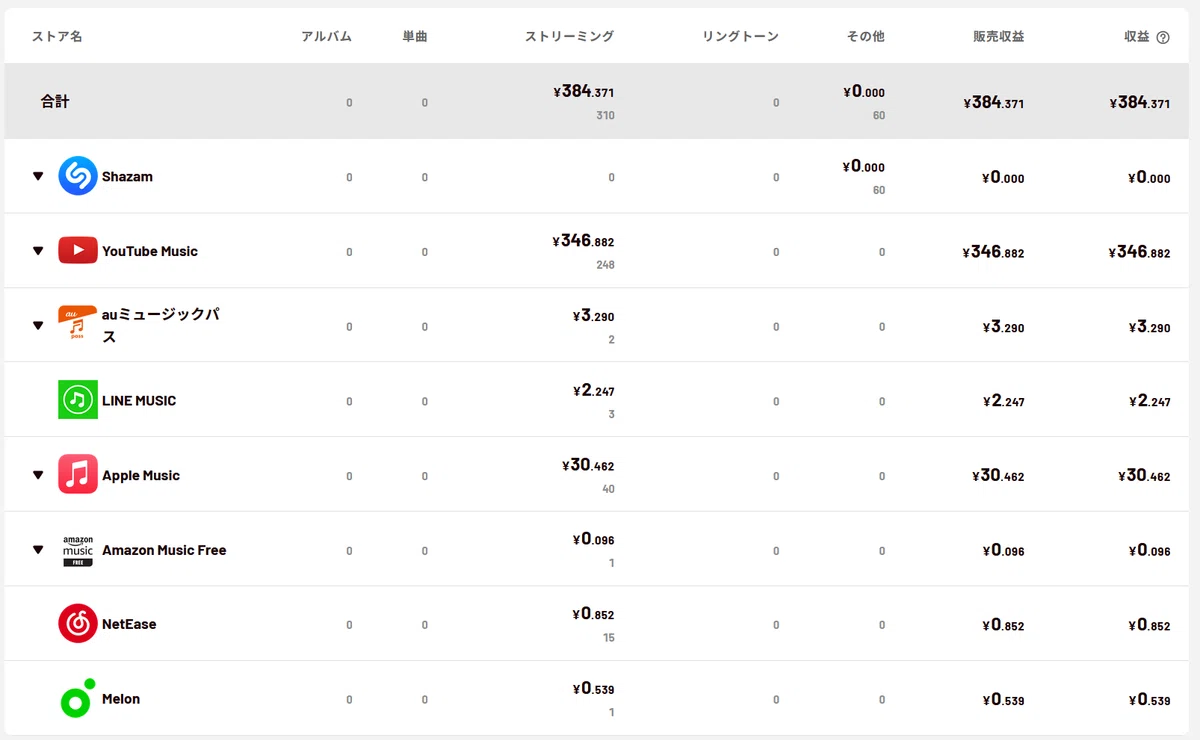Click NetEase 収益 value ¥0.852
The image size is (1200, 740).
(x=1150, y=625)
